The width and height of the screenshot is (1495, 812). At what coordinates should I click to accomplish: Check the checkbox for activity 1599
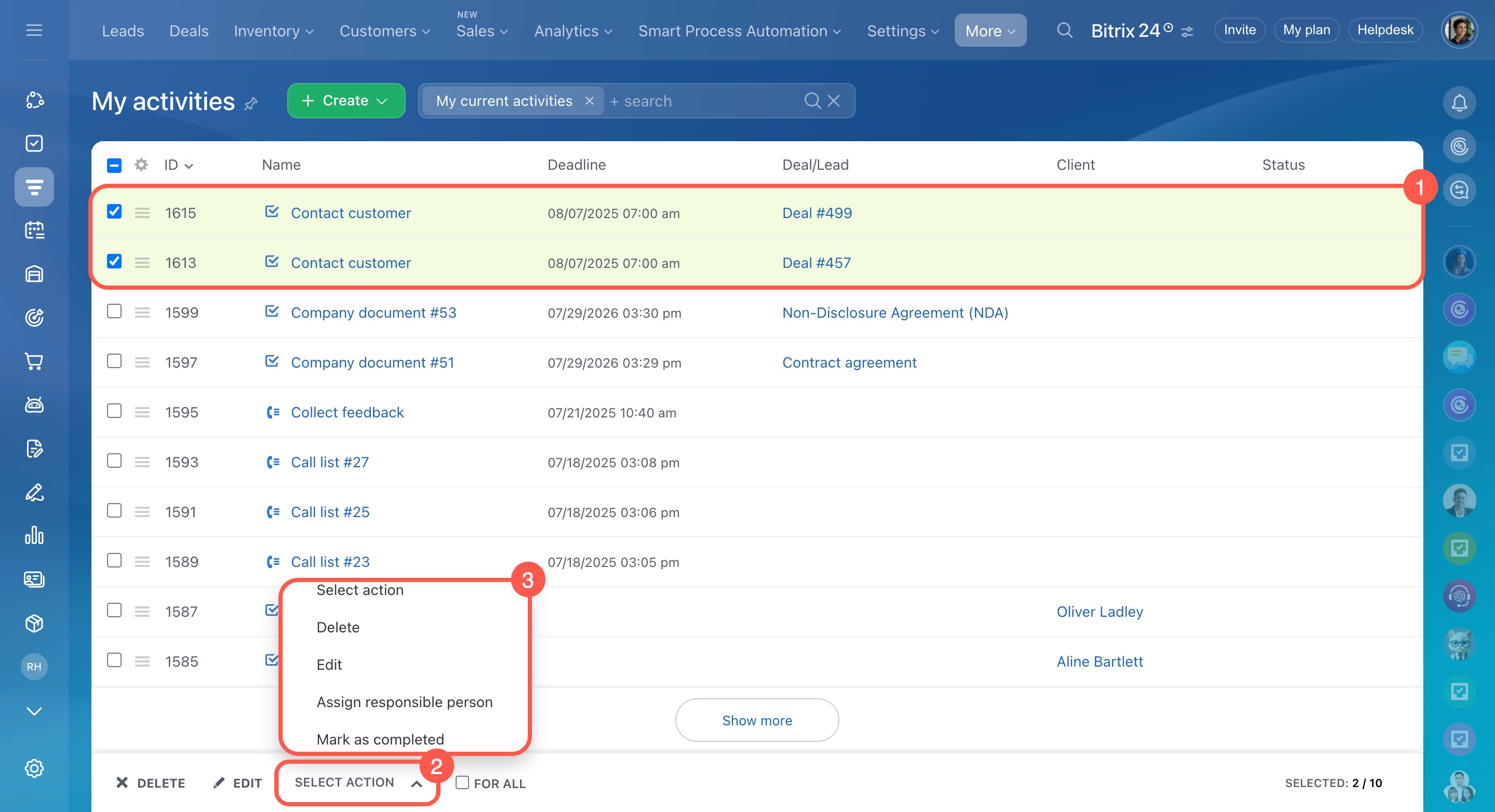tap(114, 312)
